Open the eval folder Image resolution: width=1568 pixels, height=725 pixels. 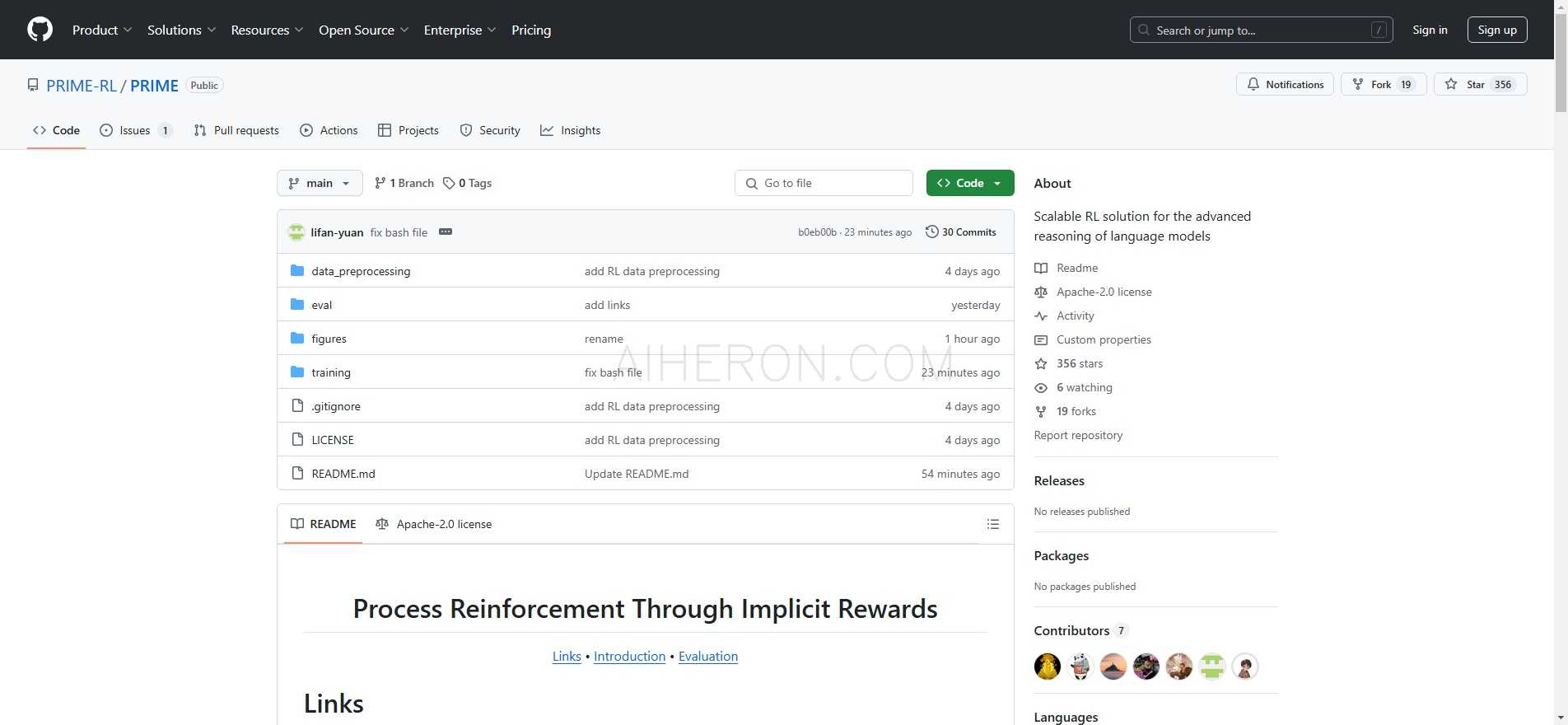[321, 305]
